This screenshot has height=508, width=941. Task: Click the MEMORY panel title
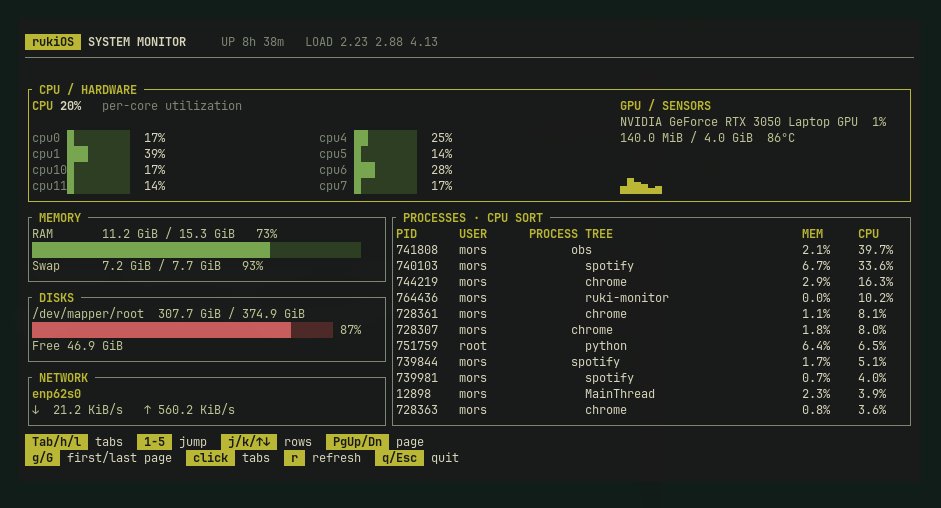(x=59, y=217)
